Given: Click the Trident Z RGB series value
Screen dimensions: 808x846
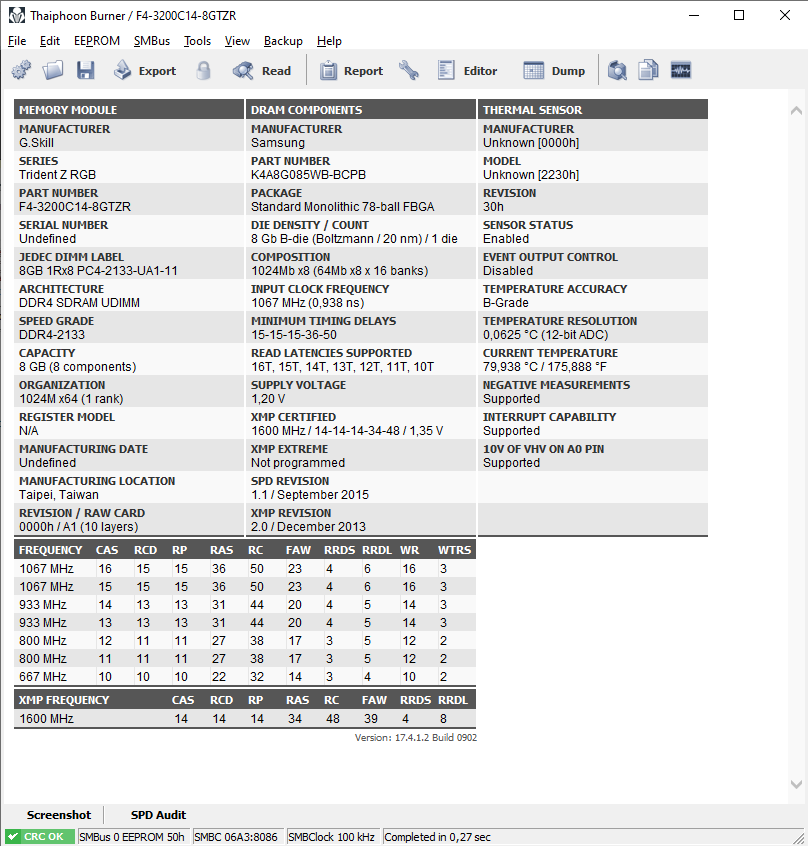Looking at the screenshot, I should [x=58, y=175].
